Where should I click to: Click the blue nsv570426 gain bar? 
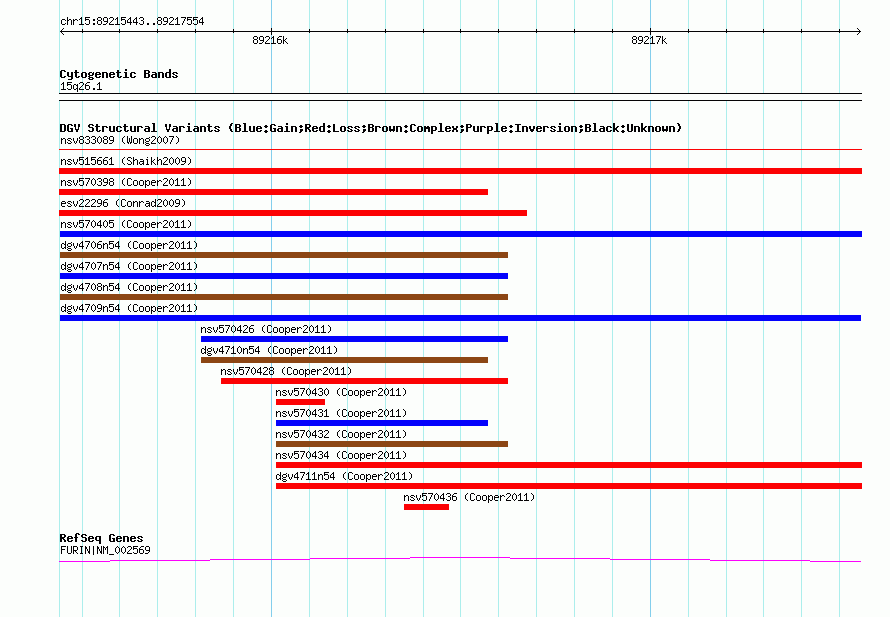coord(354,339)
